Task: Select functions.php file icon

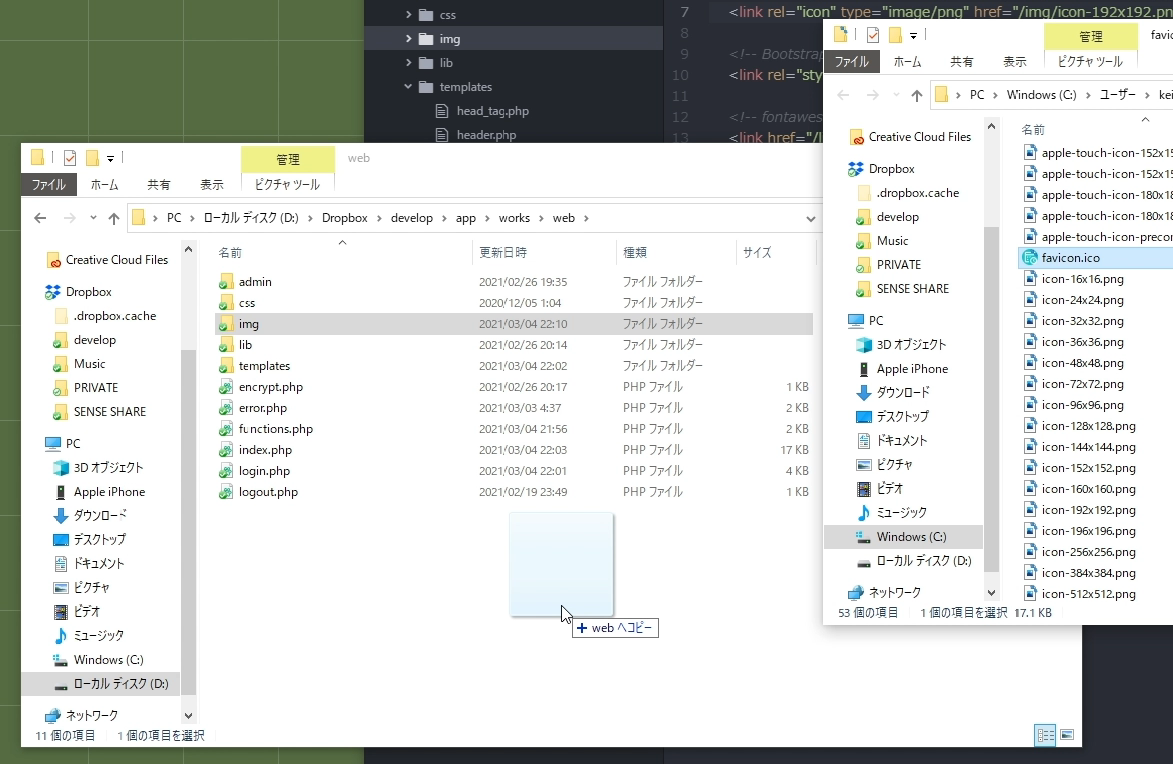Action: pyautogui.click(x=226, y=429)
